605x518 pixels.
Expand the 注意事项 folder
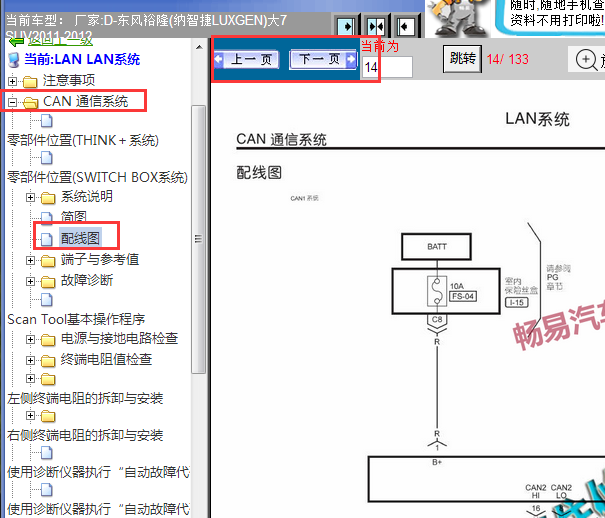(12, 81)
